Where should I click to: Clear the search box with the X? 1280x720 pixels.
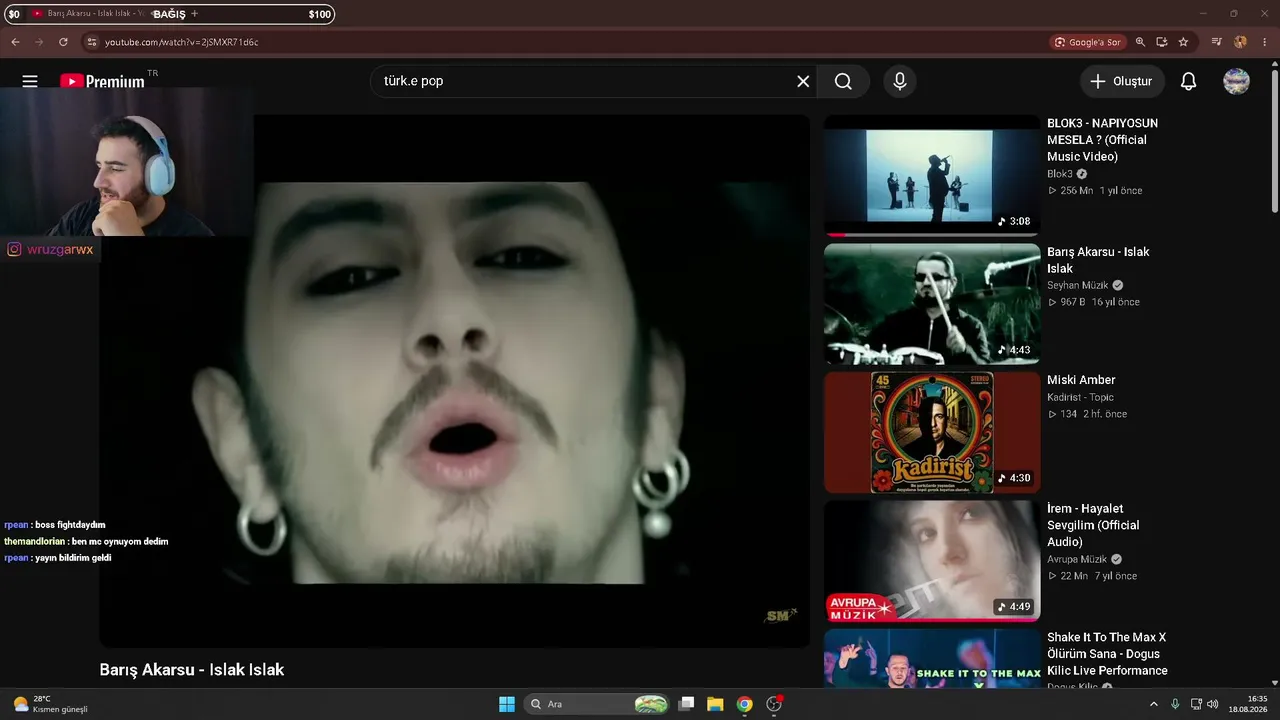(x=803, y=81)
